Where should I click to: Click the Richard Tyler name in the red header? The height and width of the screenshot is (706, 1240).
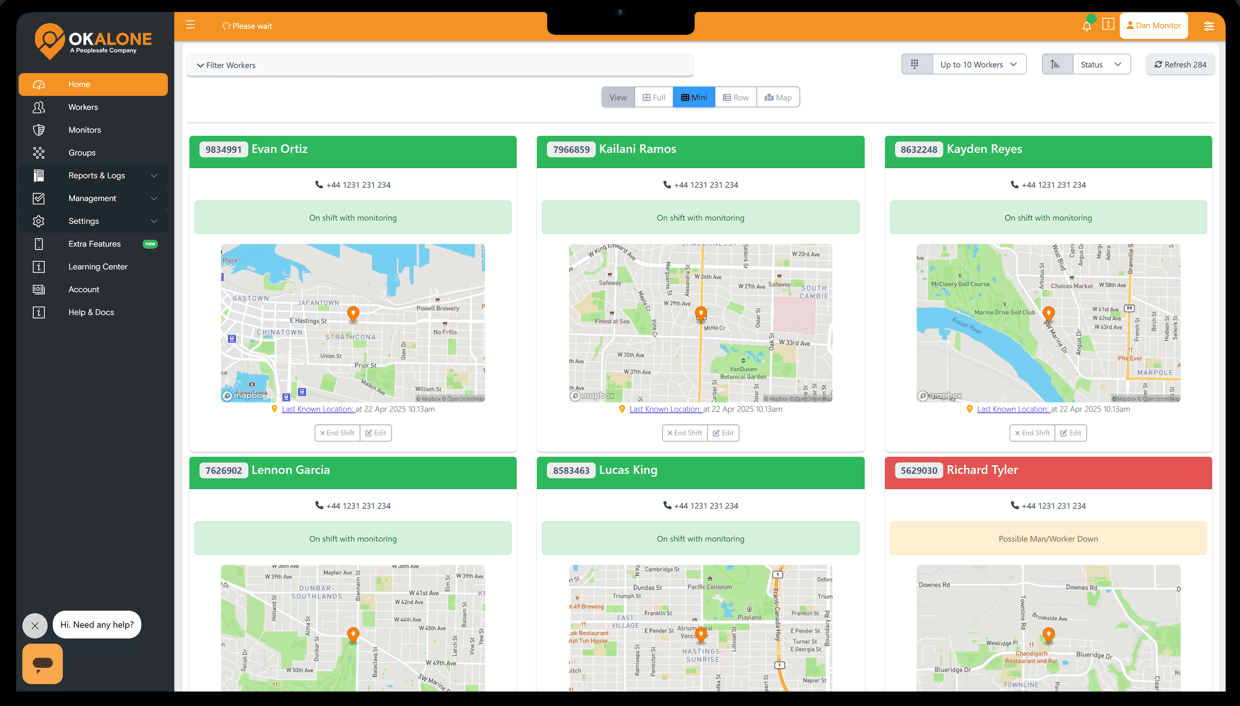point(982,470)
